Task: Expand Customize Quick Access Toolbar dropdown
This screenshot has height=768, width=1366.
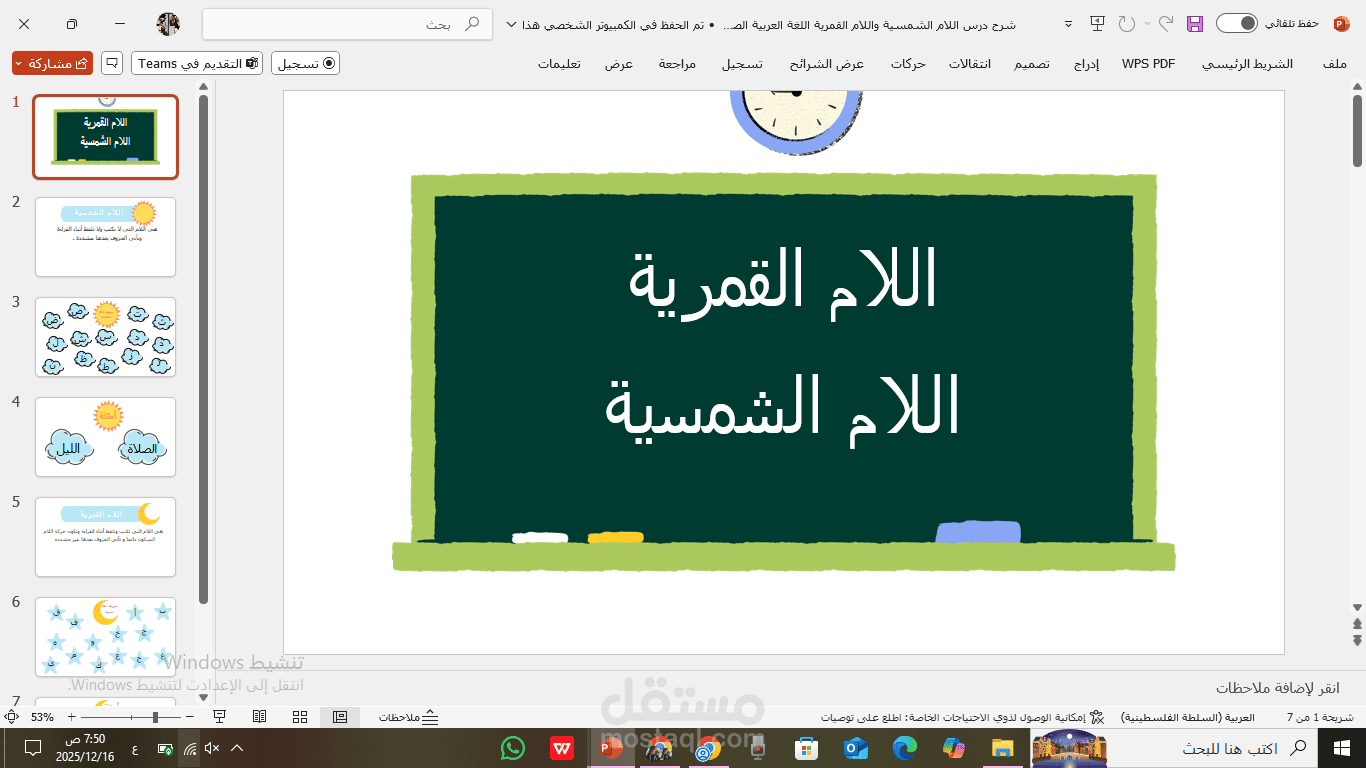Action: (x=1068, y=23)
